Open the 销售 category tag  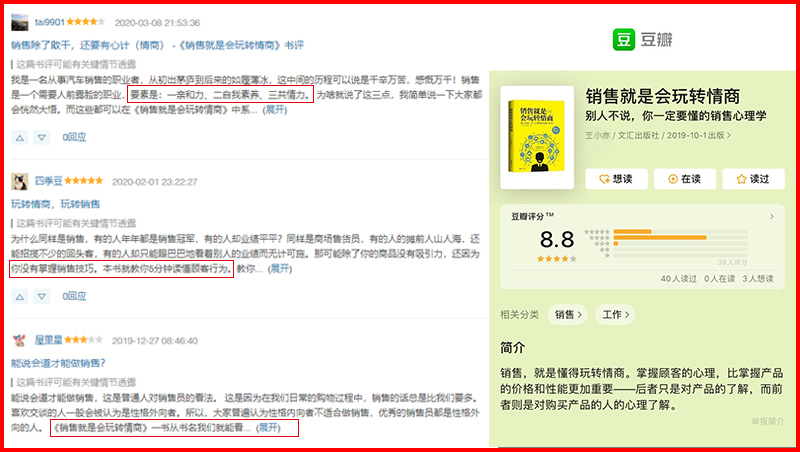click(x=568, y=315)
